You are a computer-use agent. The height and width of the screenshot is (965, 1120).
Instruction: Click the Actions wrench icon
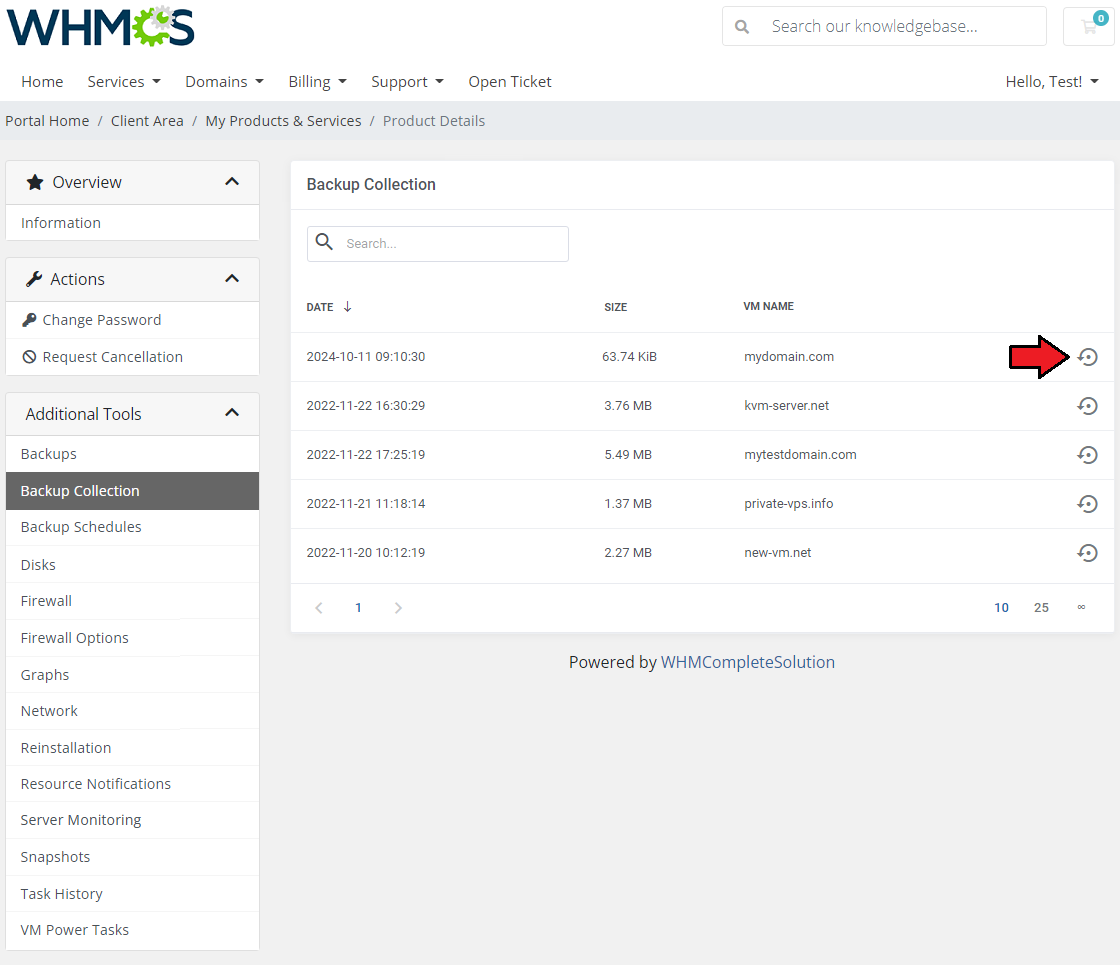34,279
